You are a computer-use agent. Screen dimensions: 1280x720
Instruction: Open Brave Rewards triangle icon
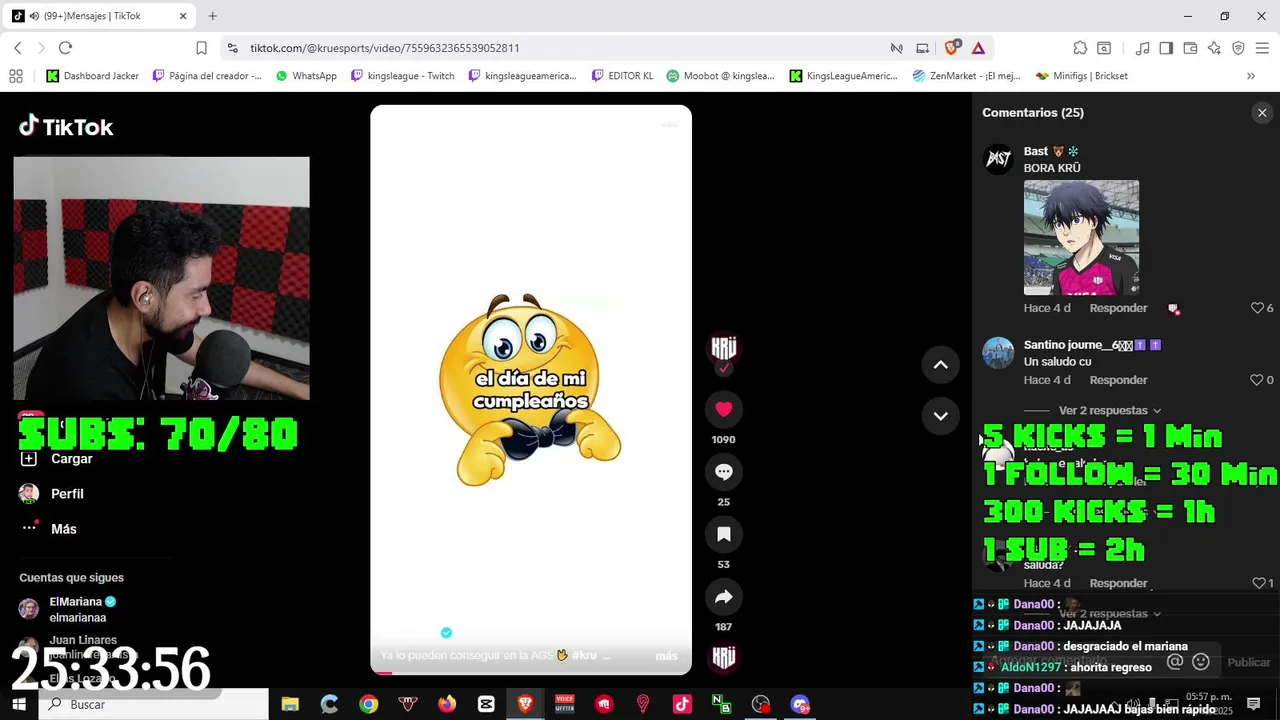978,48
